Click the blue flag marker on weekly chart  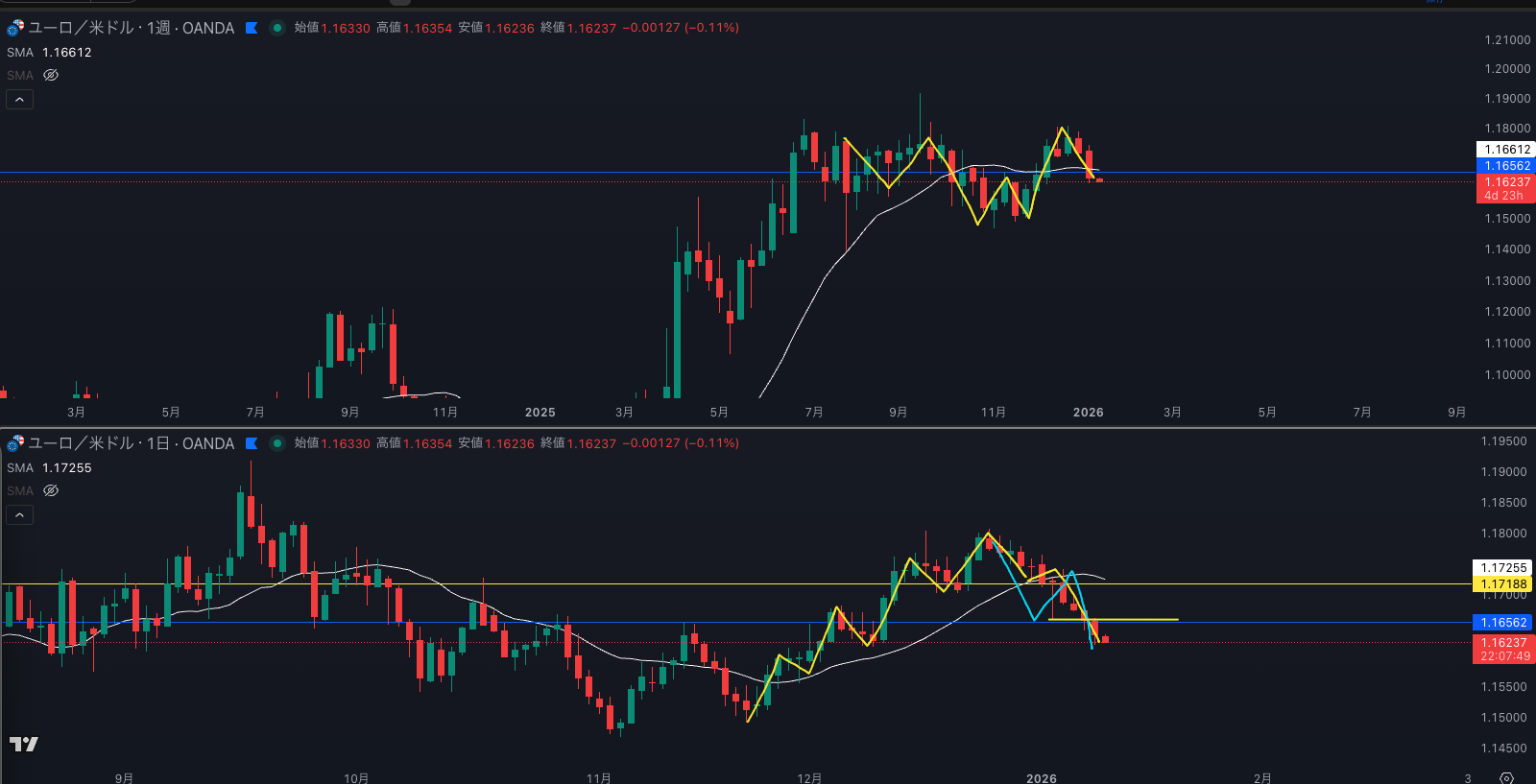(x=252, y=28)
